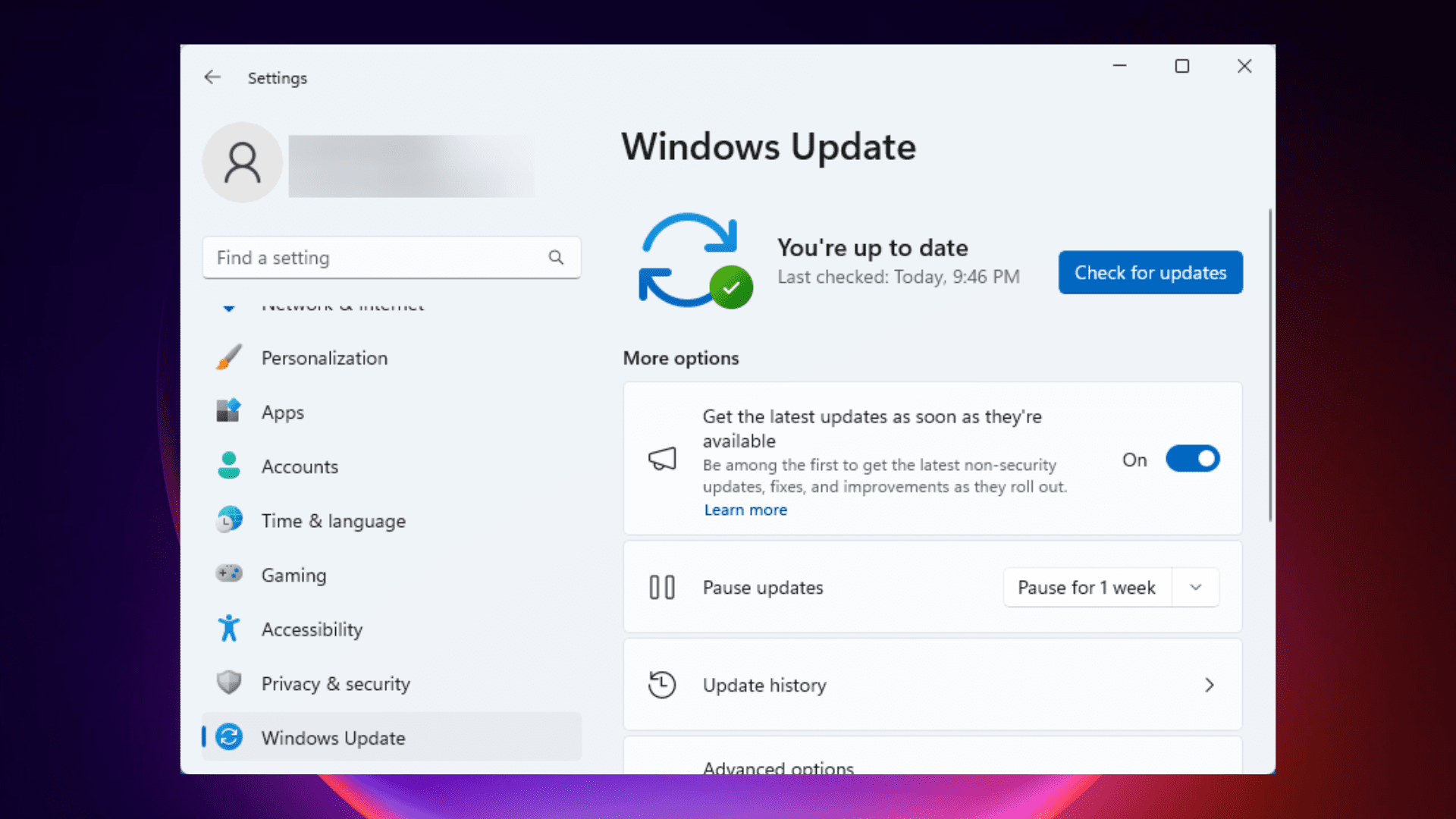Click the Time & language globe icon
This screenshot has width=1456, height=819.
(229, 520)
